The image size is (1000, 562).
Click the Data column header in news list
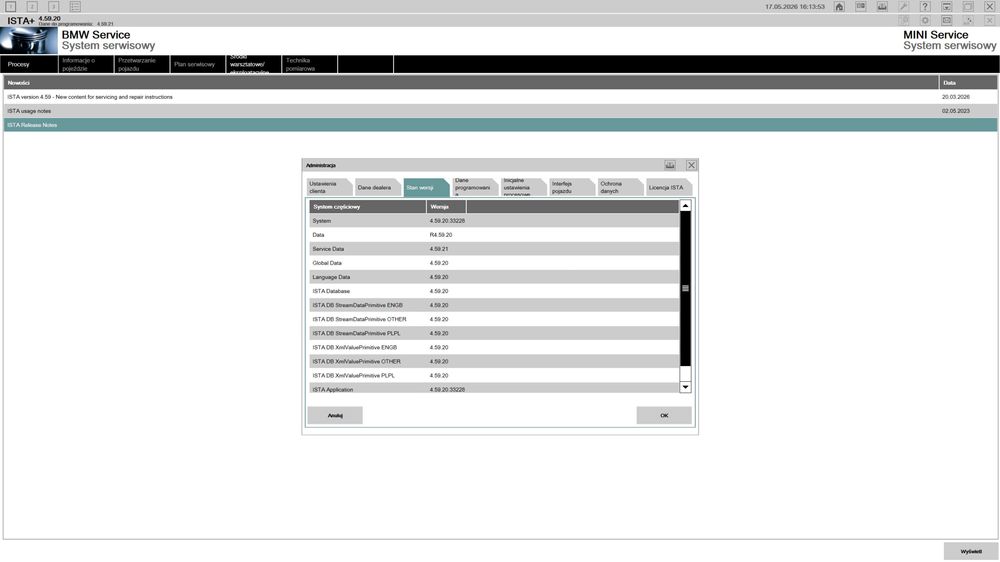(x=968, y=83)
